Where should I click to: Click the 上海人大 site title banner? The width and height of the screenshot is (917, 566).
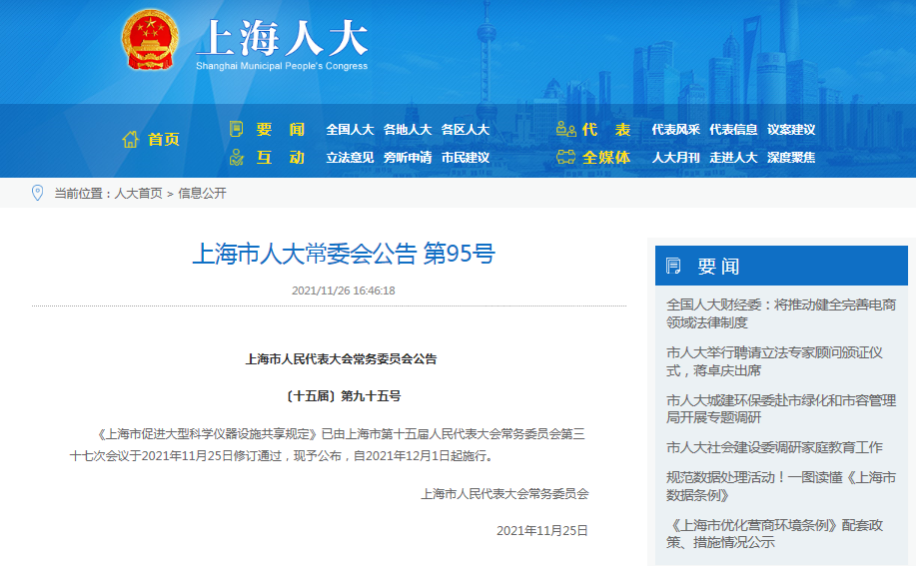click(282, 42)
